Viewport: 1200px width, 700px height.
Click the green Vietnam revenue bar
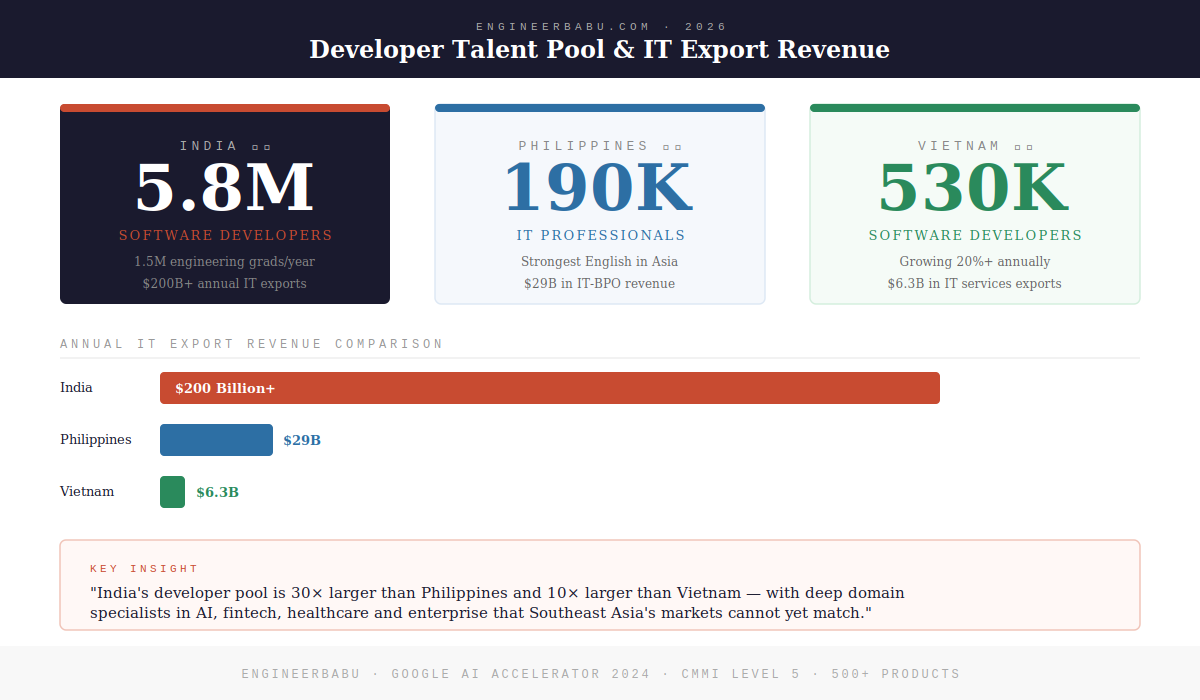(172, 492)
